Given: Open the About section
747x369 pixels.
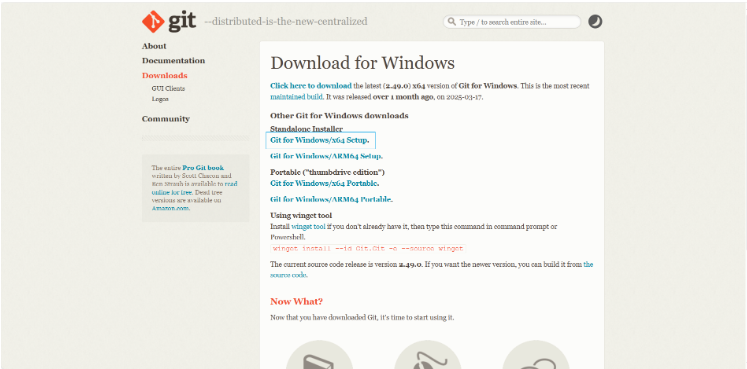Looking at the screenshot, I should coord(154,46).
